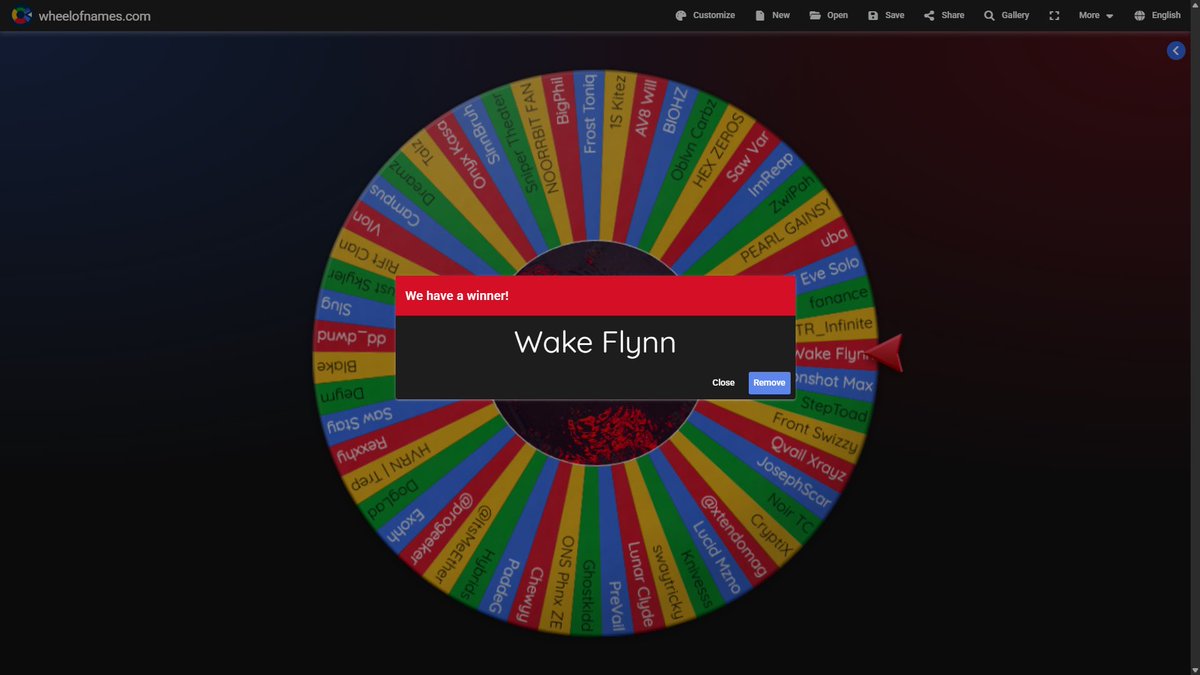Choose the New menu label

(x=781, y=16)
